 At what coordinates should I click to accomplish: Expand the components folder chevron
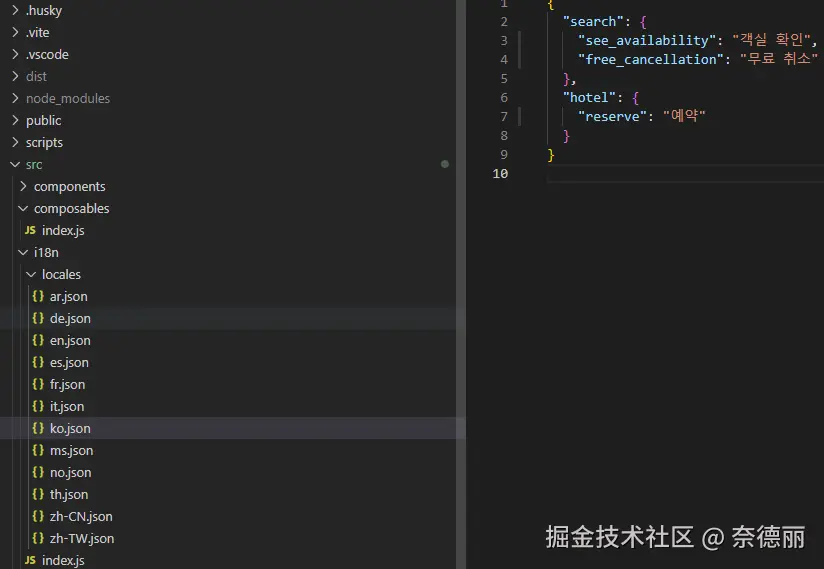click(x=23, y=186)
